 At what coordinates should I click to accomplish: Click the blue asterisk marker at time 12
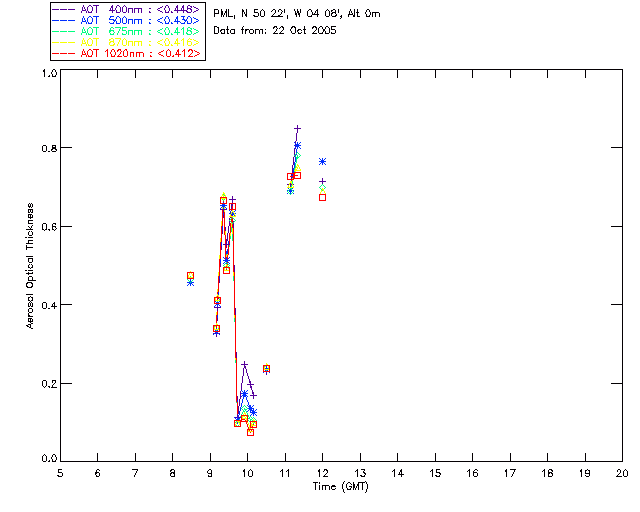click(x=322, y=162)
